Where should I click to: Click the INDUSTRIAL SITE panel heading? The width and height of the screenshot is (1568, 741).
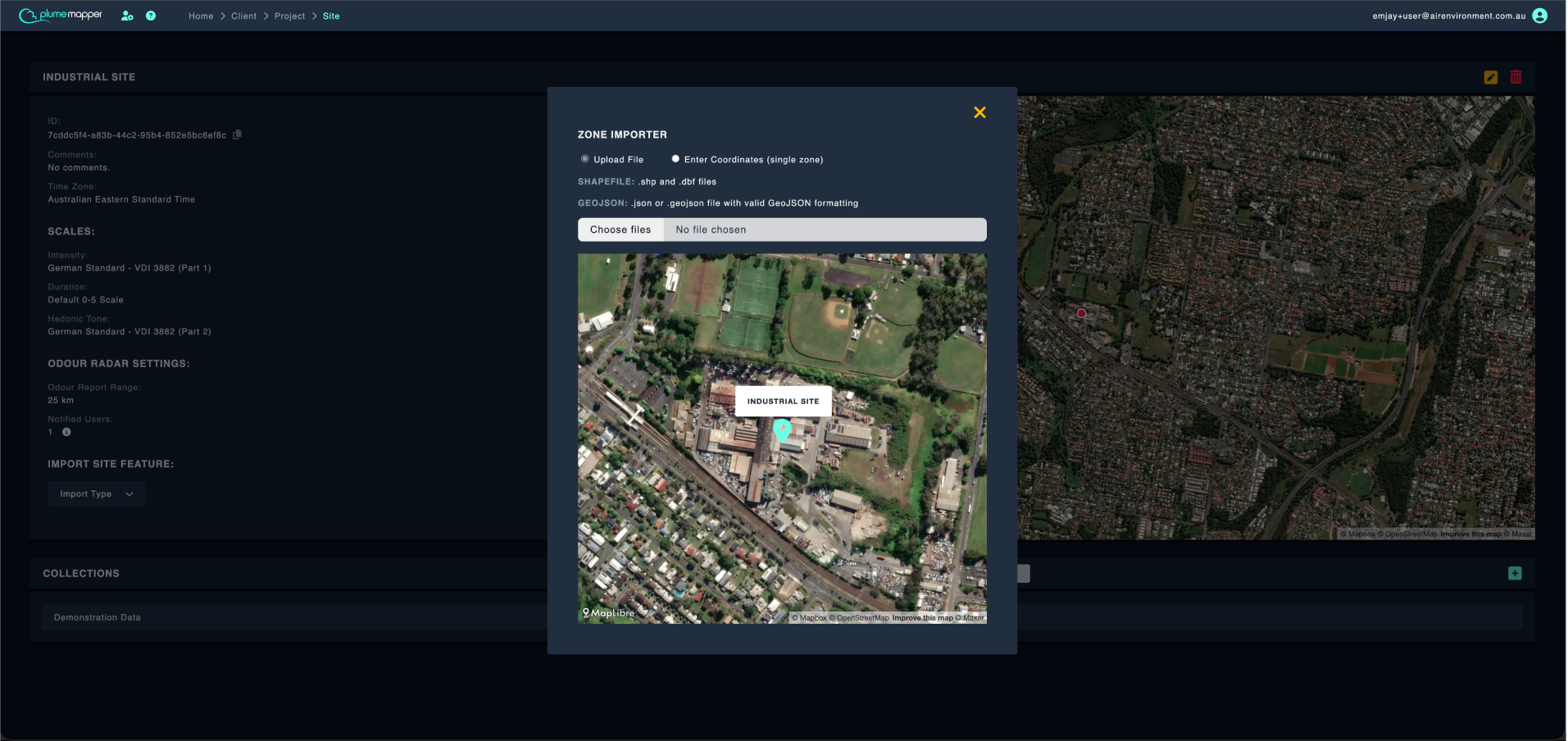click(89, 77)
